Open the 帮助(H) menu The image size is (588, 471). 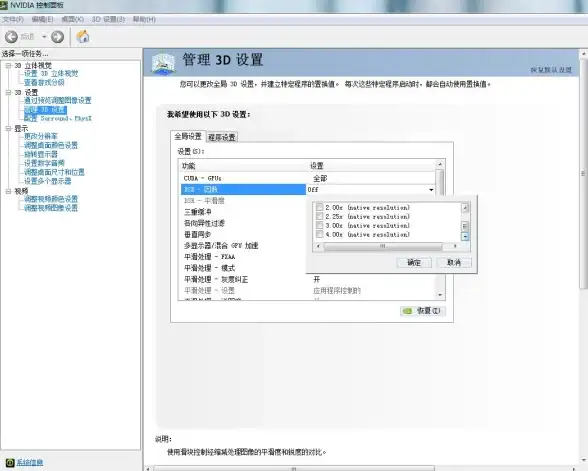click(x=144, y=19)
